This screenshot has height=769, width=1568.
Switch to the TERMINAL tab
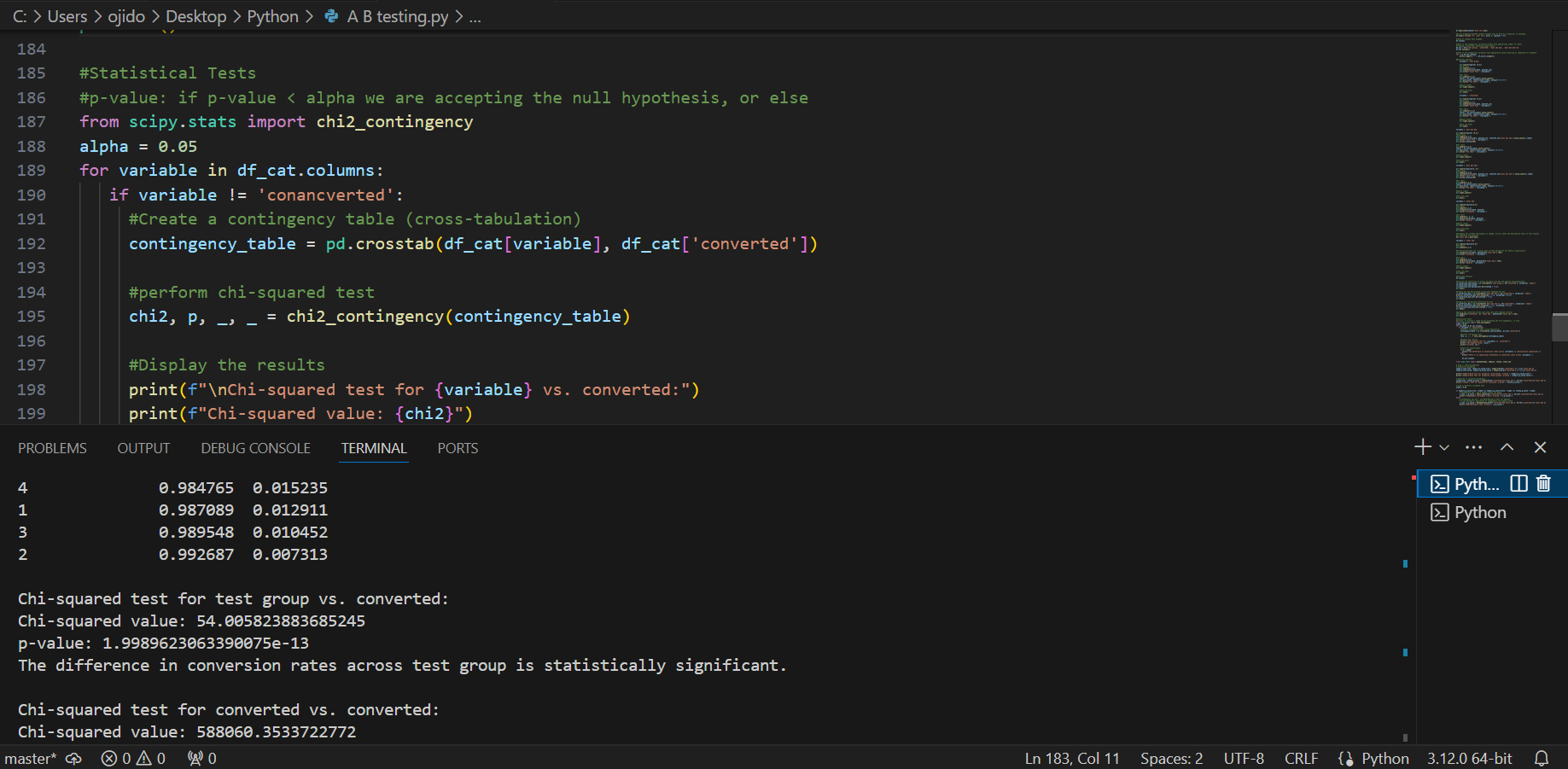[x=374, y=448]
